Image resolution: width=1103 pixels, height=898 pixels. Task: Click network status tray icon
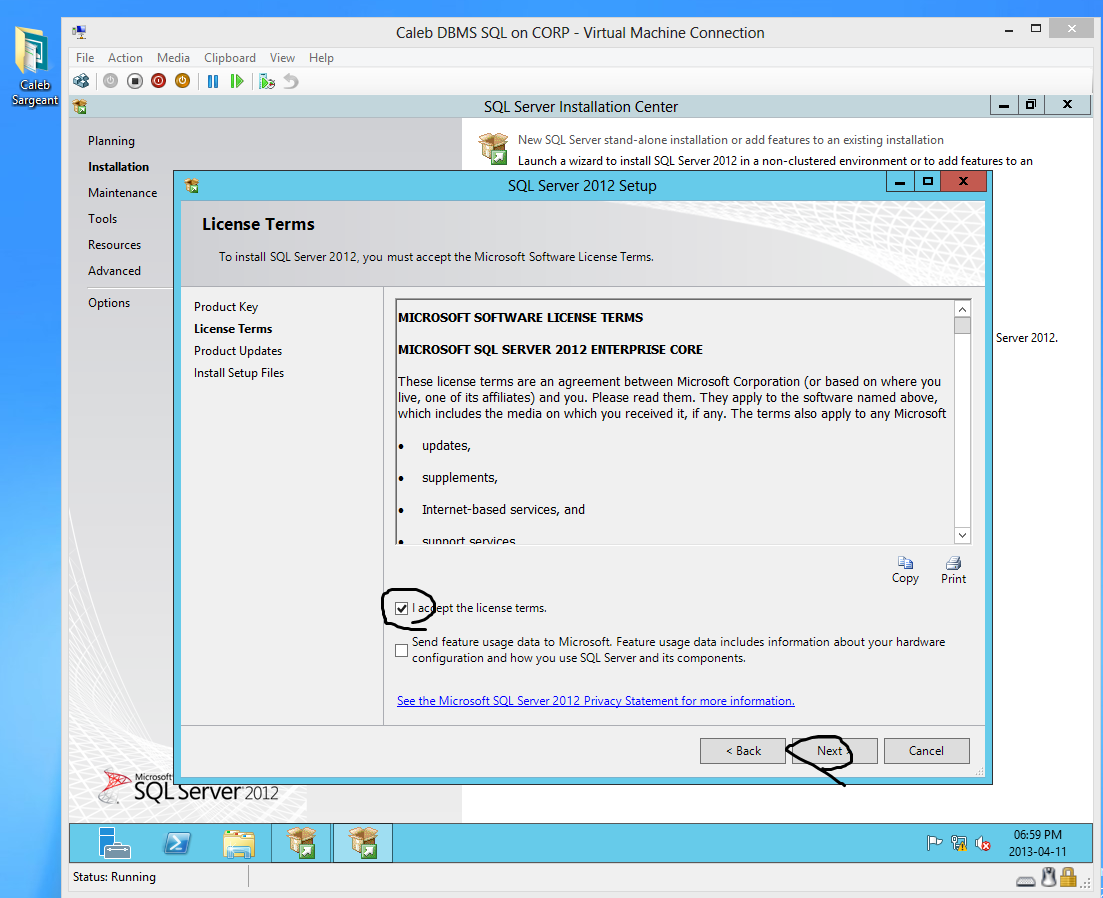[x=958, y=842]
